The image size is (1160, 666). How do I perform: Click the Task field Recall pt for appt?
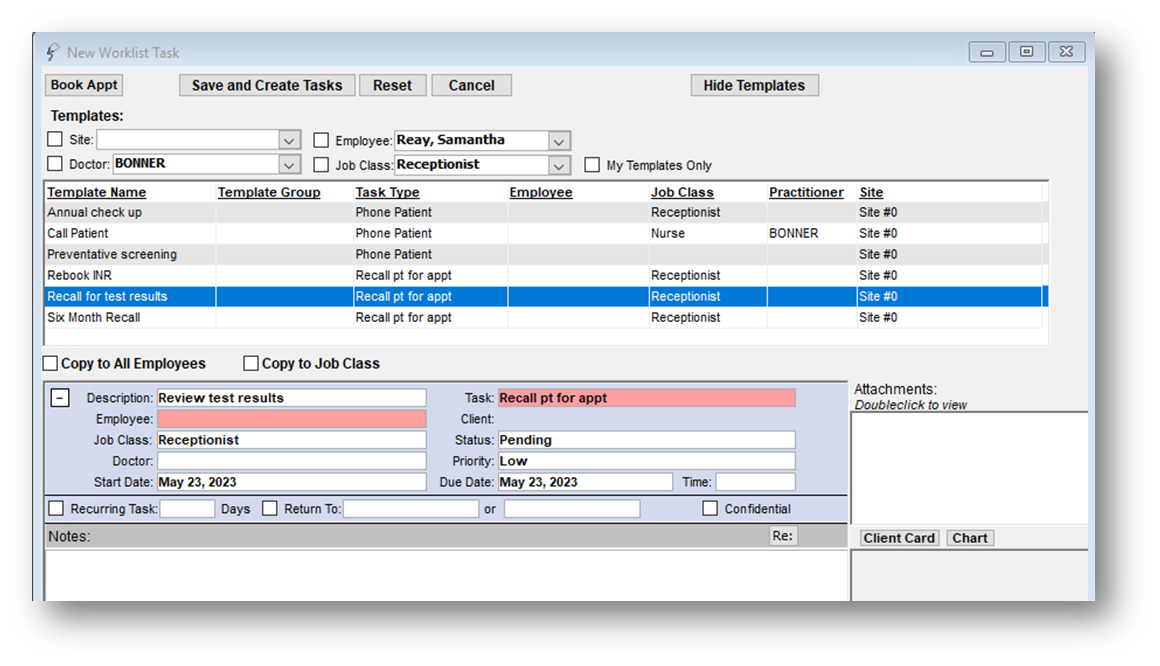(647, 398)
